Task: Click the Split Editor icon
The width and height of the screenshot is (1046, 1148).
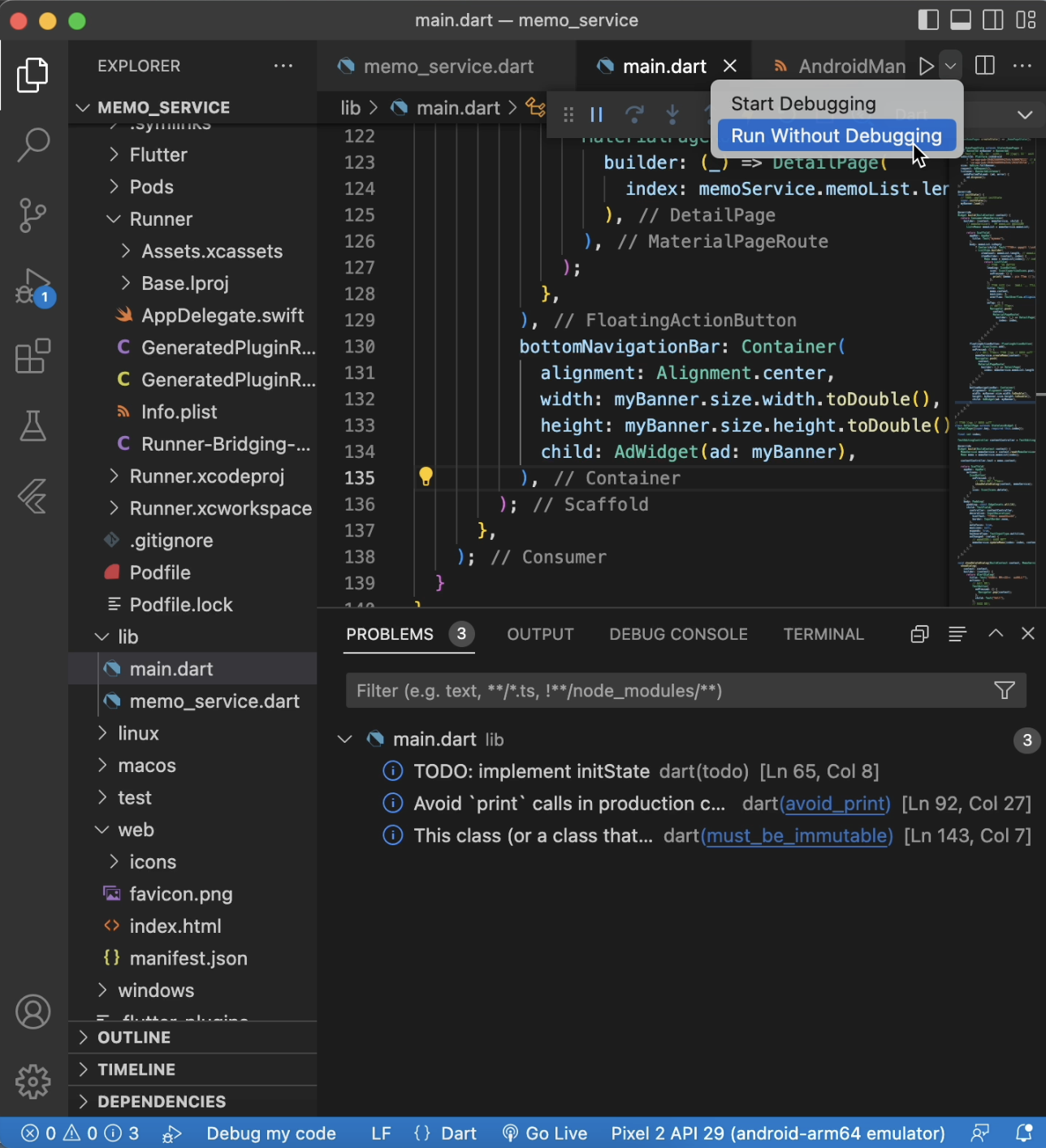Action: click(x=985, y=66)
